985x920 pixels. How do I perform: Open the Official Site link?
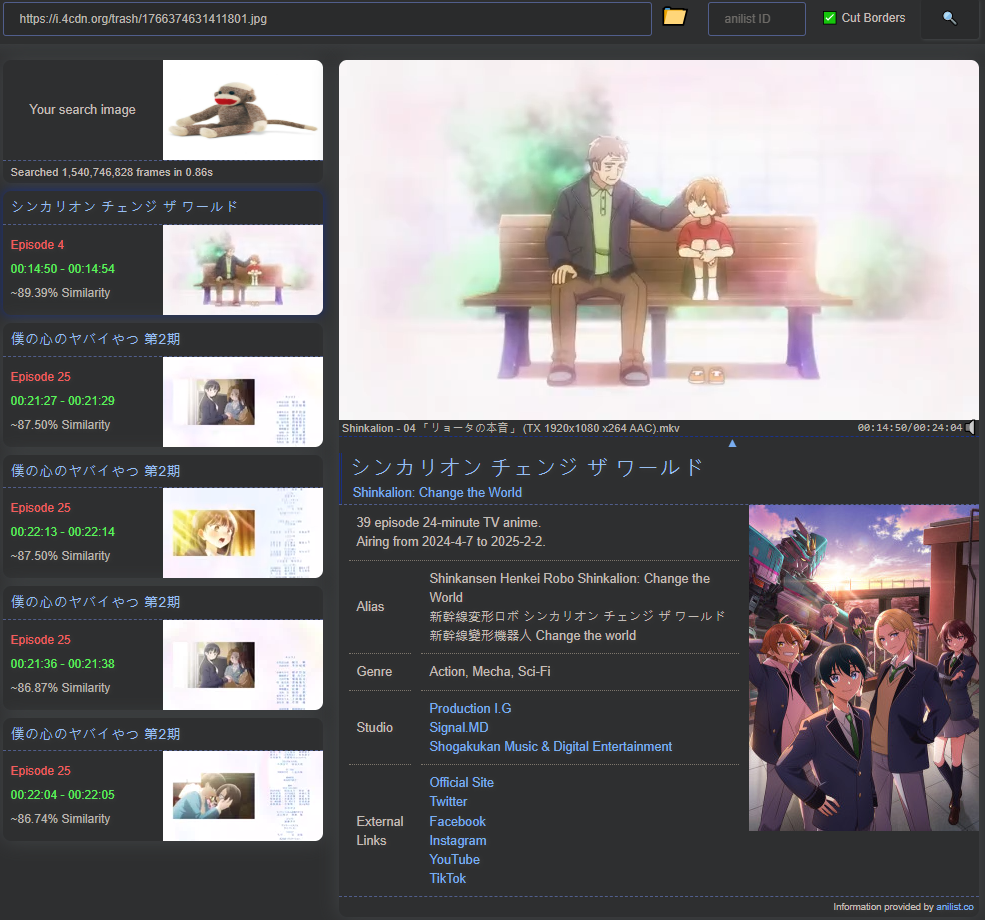(461, 782)
